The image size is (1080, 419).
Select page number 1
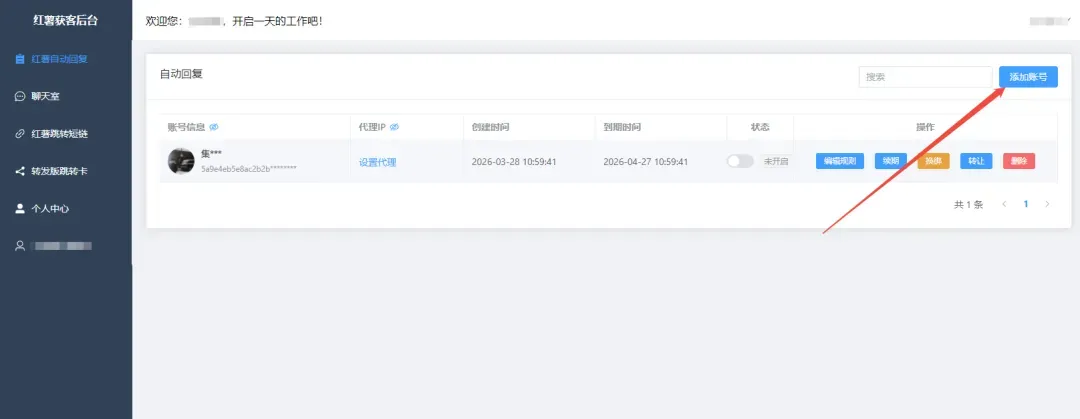1026,204
